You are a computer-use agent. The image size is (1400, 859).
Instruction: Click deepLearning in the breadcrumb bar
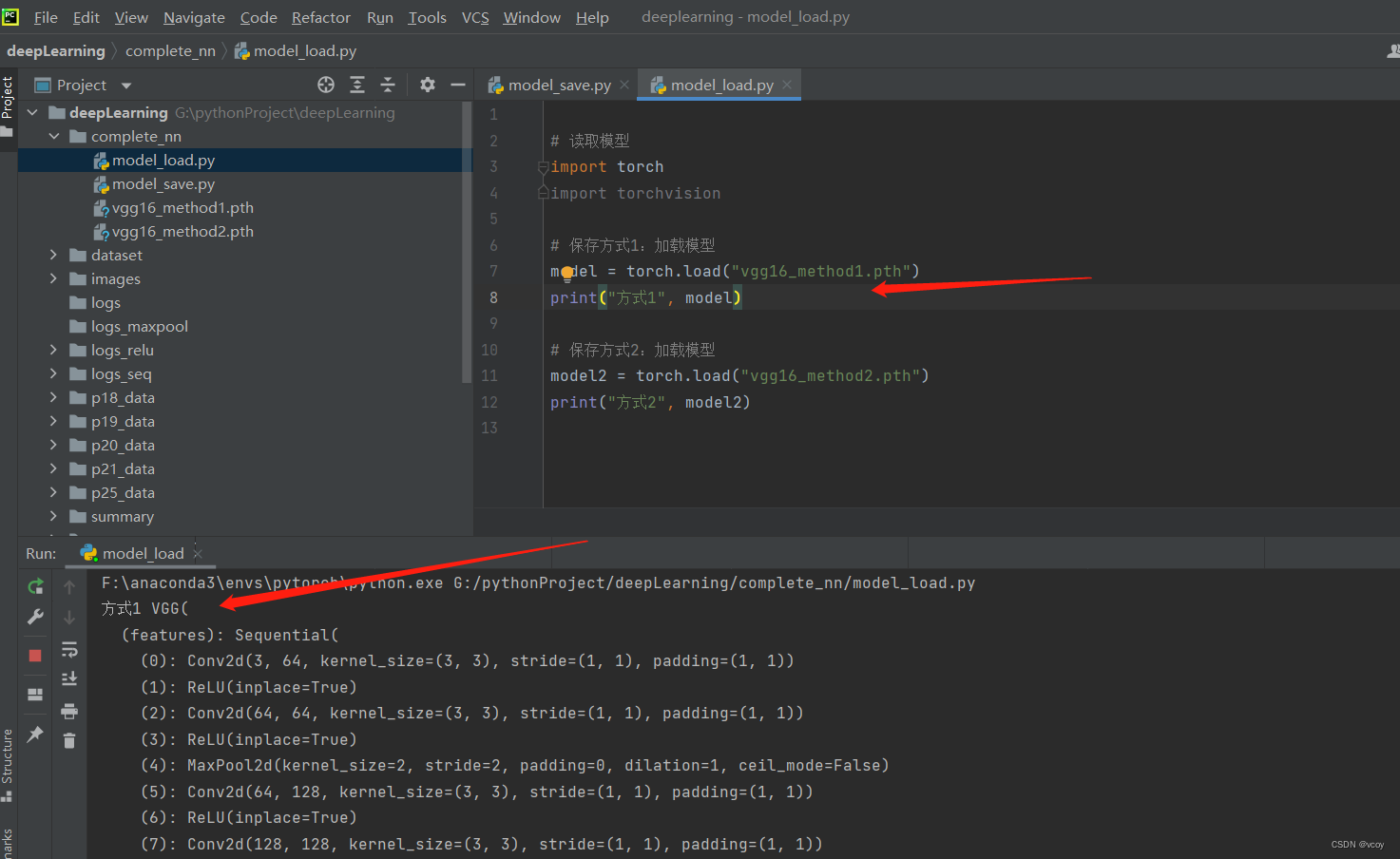(x=56, y=50)
